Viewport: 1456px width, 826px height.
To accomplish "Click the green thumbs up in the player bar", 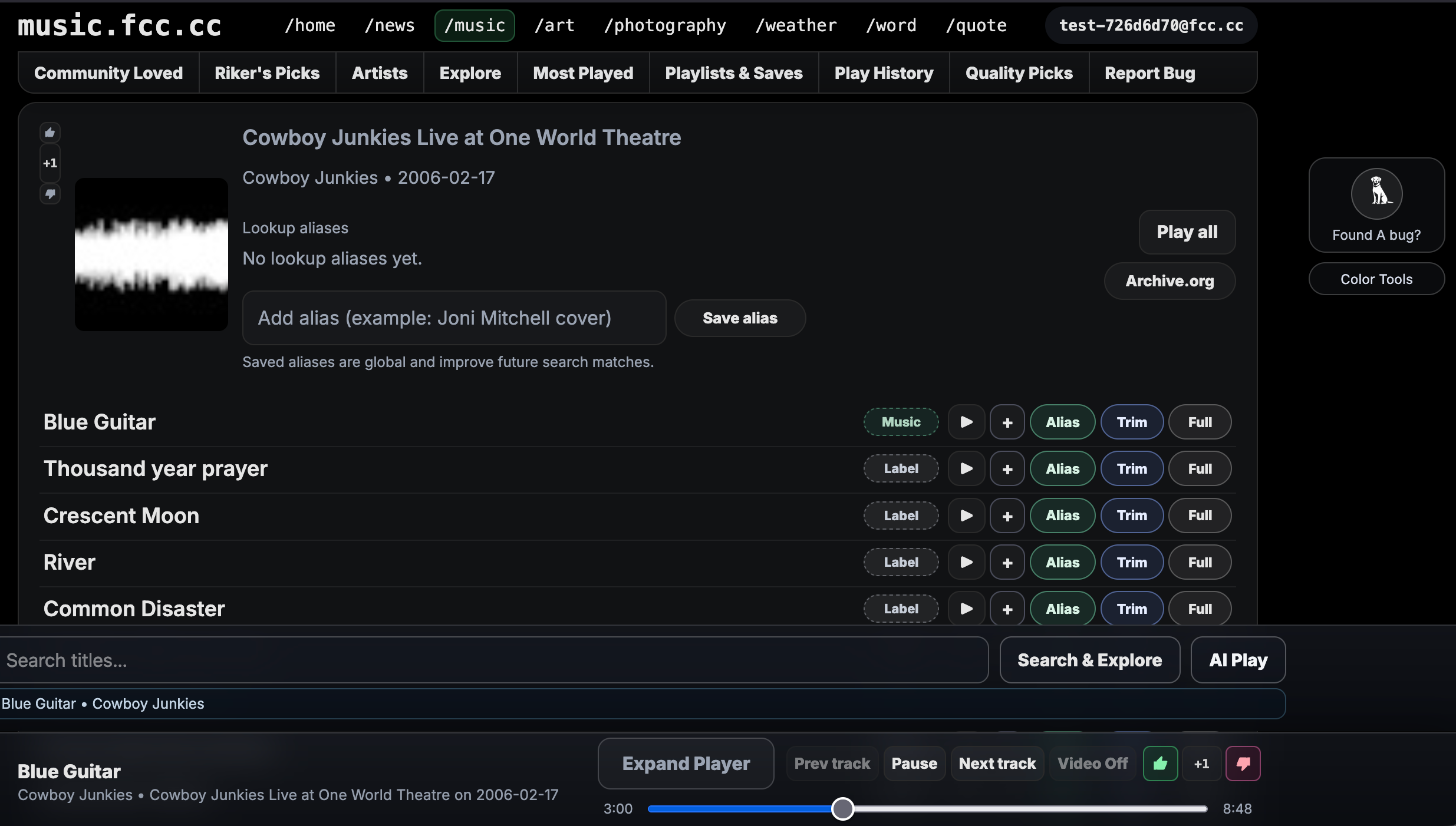I will click(x=1160, y=763).
